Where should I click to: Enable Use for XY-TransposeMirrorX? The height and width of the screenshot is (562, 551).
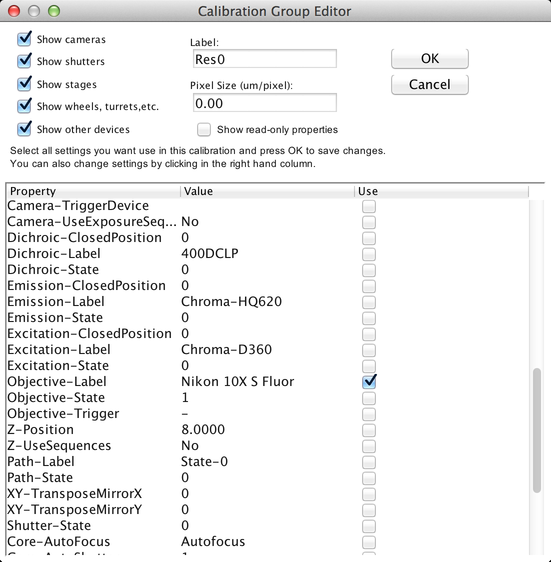tap(369, 494)
